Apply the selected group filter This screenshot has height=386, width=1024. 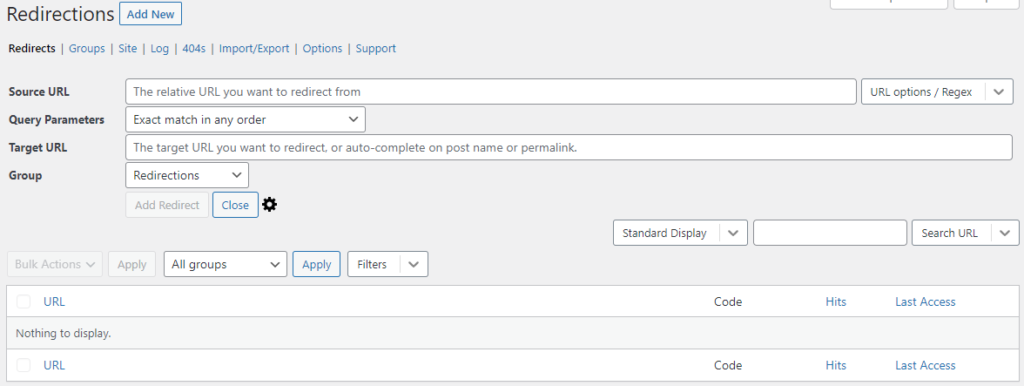(x=317, y=265)
